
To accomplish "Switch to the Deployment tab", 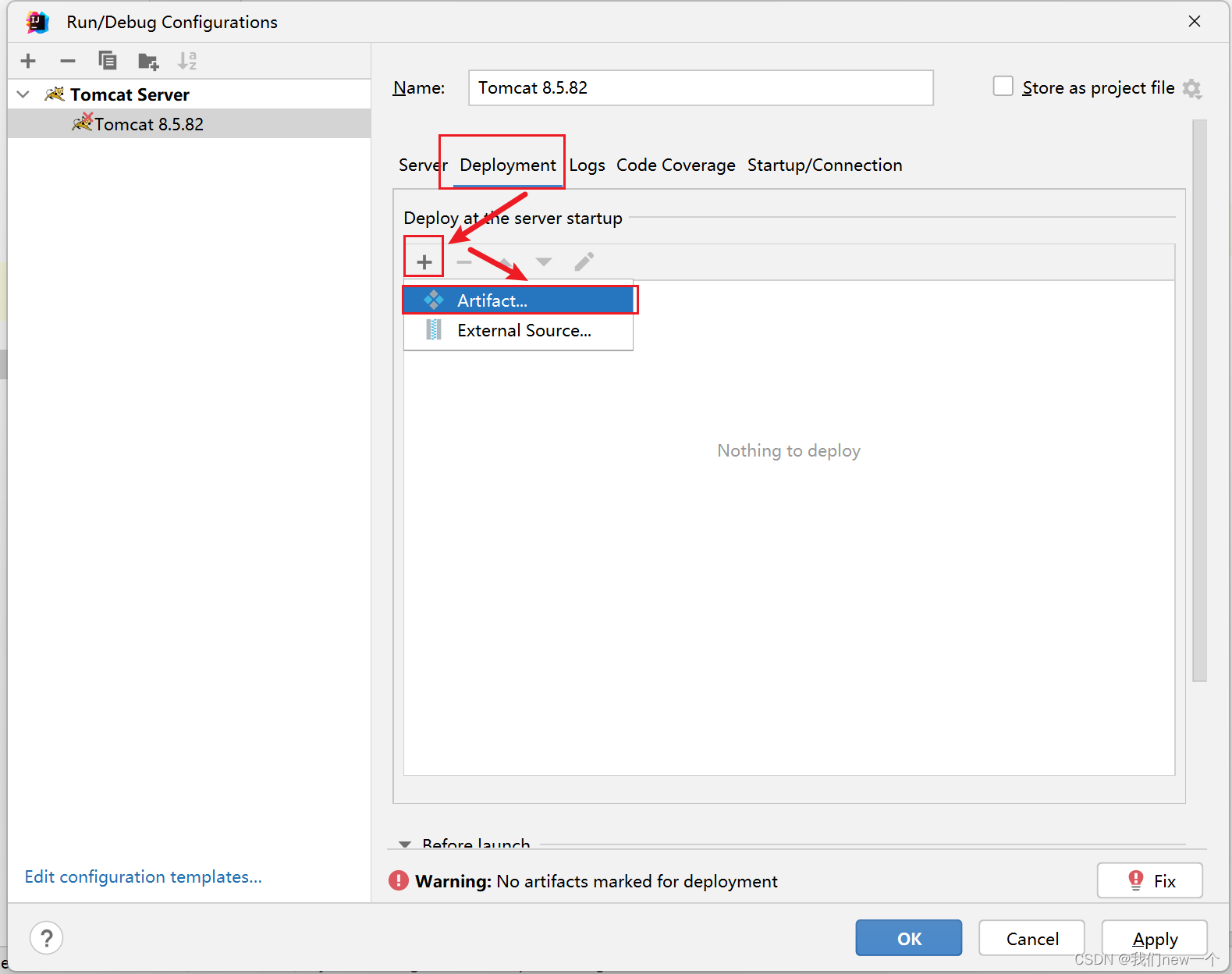I will point(508,165).
